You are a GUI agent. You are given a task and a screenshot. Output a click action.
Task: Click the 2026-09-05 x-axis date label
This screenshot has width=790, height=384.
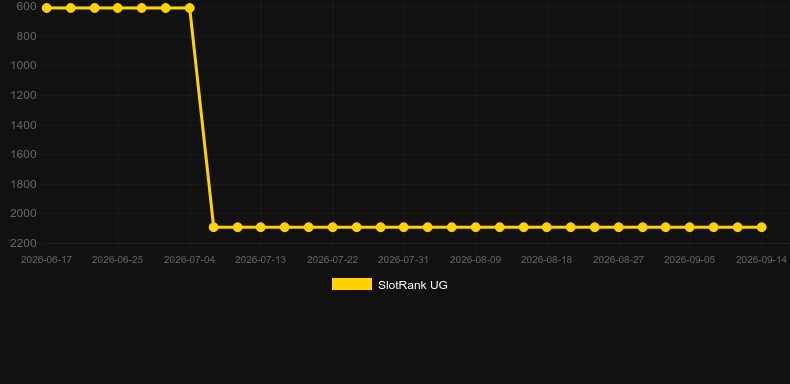coord(690,260)
